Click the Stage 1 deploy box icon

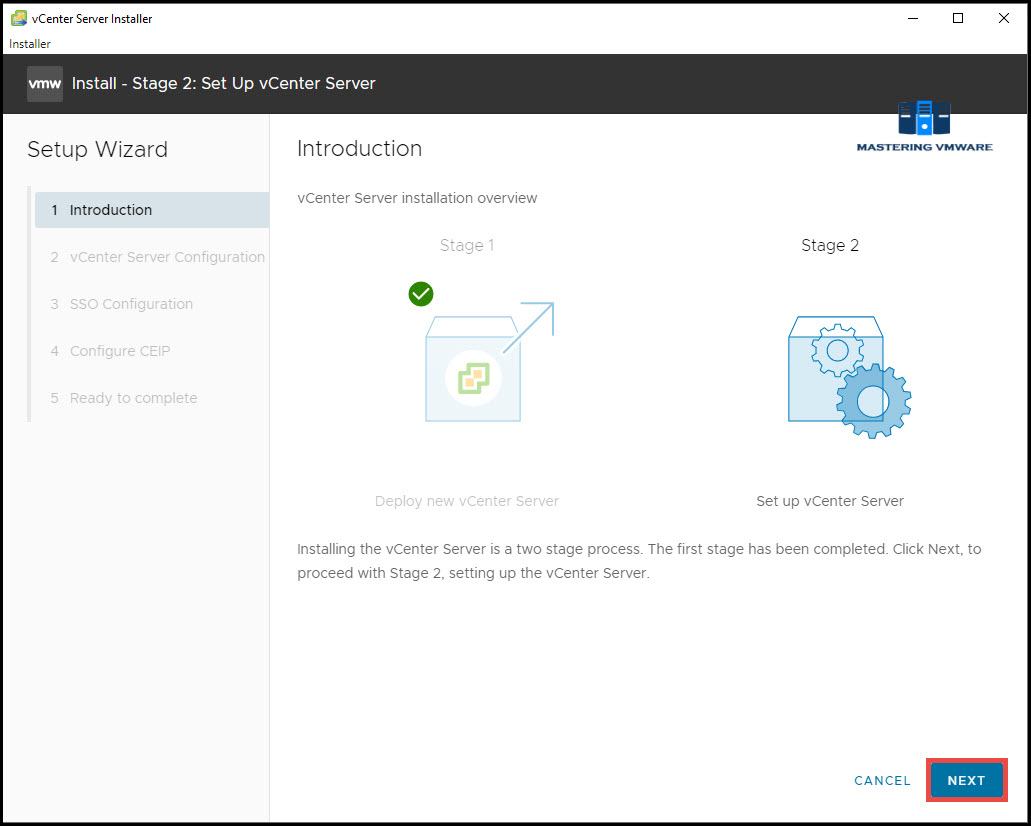coord(489,362)
